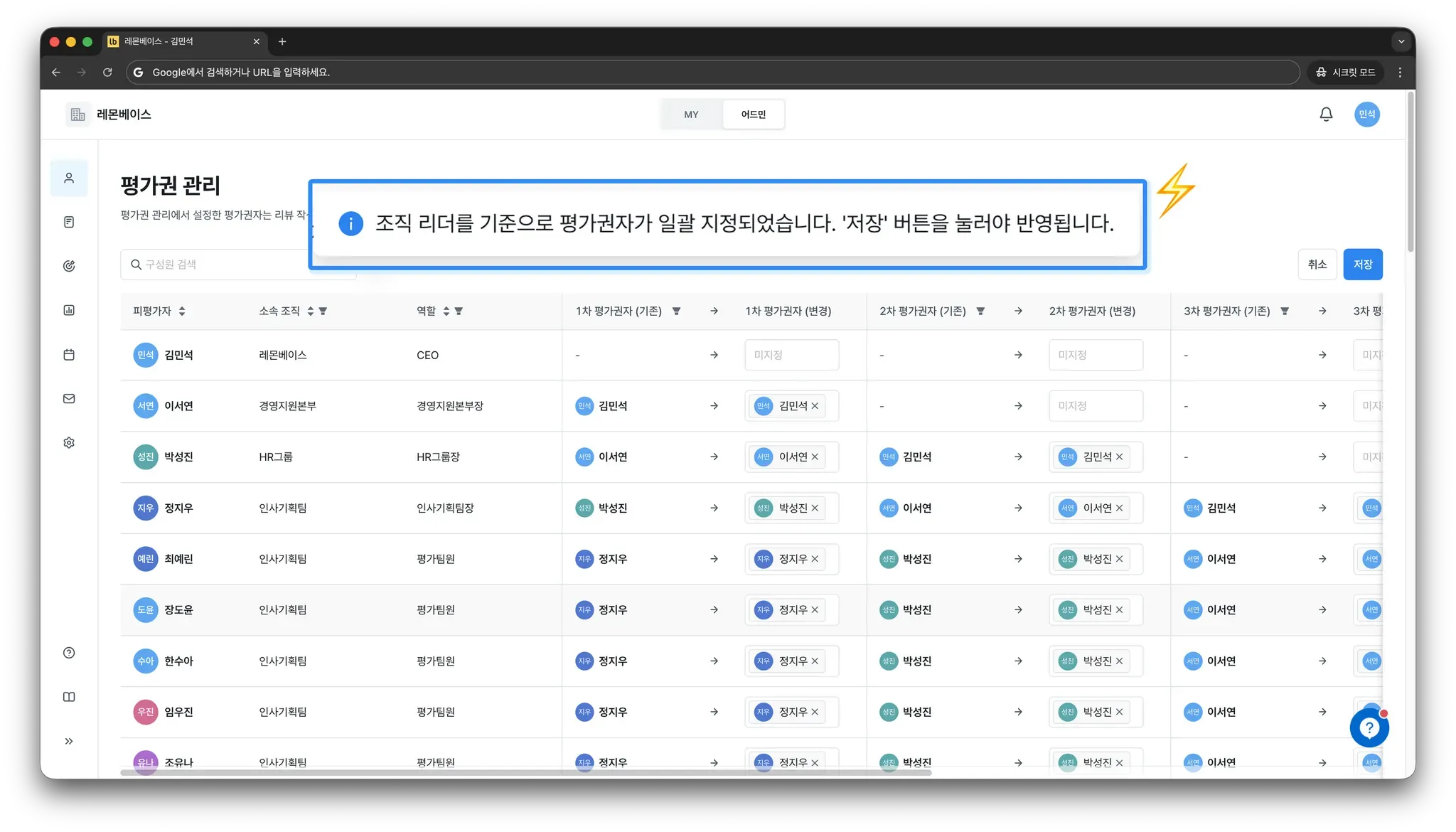Filter the 1차 평가권자 (기존) column
Viewport: 1456px width, 832px height.
[x=676, y=311]
